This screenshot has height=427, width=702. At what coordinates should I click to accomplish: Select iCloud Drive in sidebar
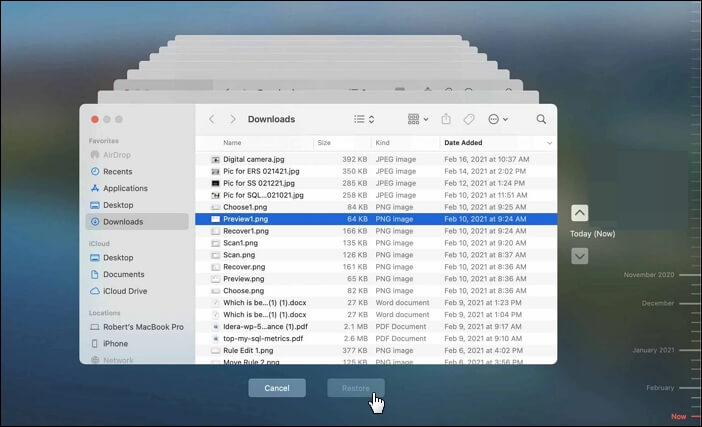pos(125,291)
